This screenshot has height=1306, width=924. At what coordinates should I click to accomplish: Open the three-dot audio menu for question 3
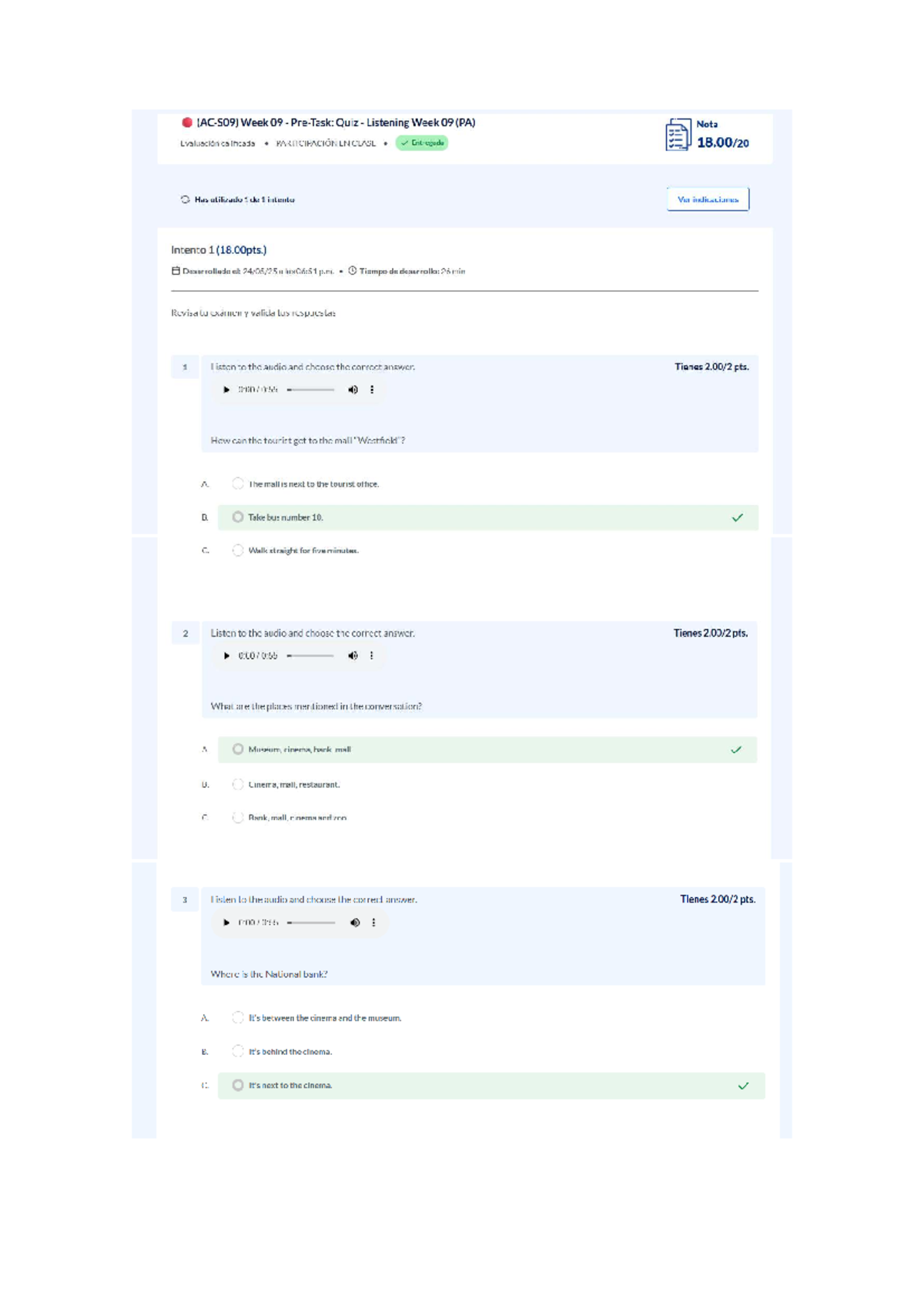(x=373, y=923)
